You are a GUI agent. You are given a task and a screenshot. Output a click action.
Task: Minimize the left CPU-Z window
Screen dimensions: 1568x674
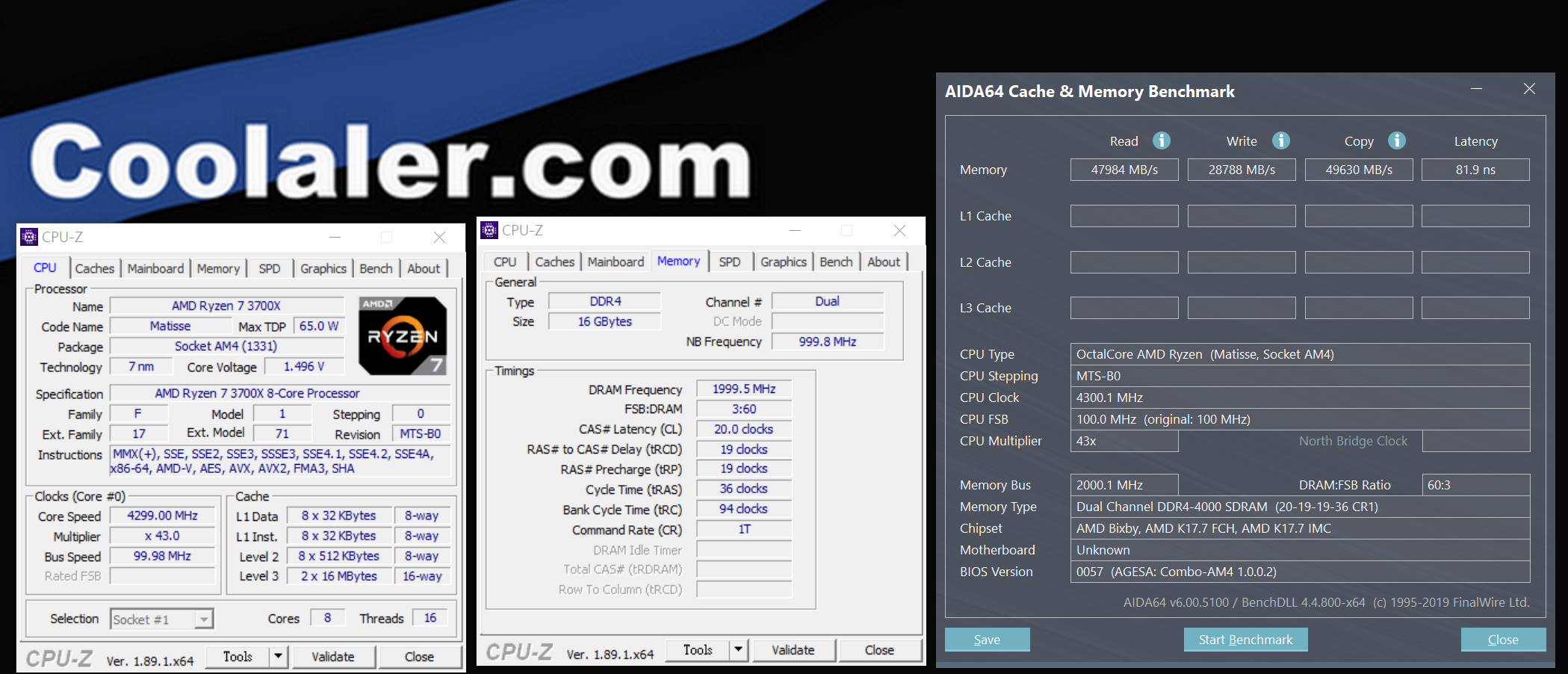335,237
